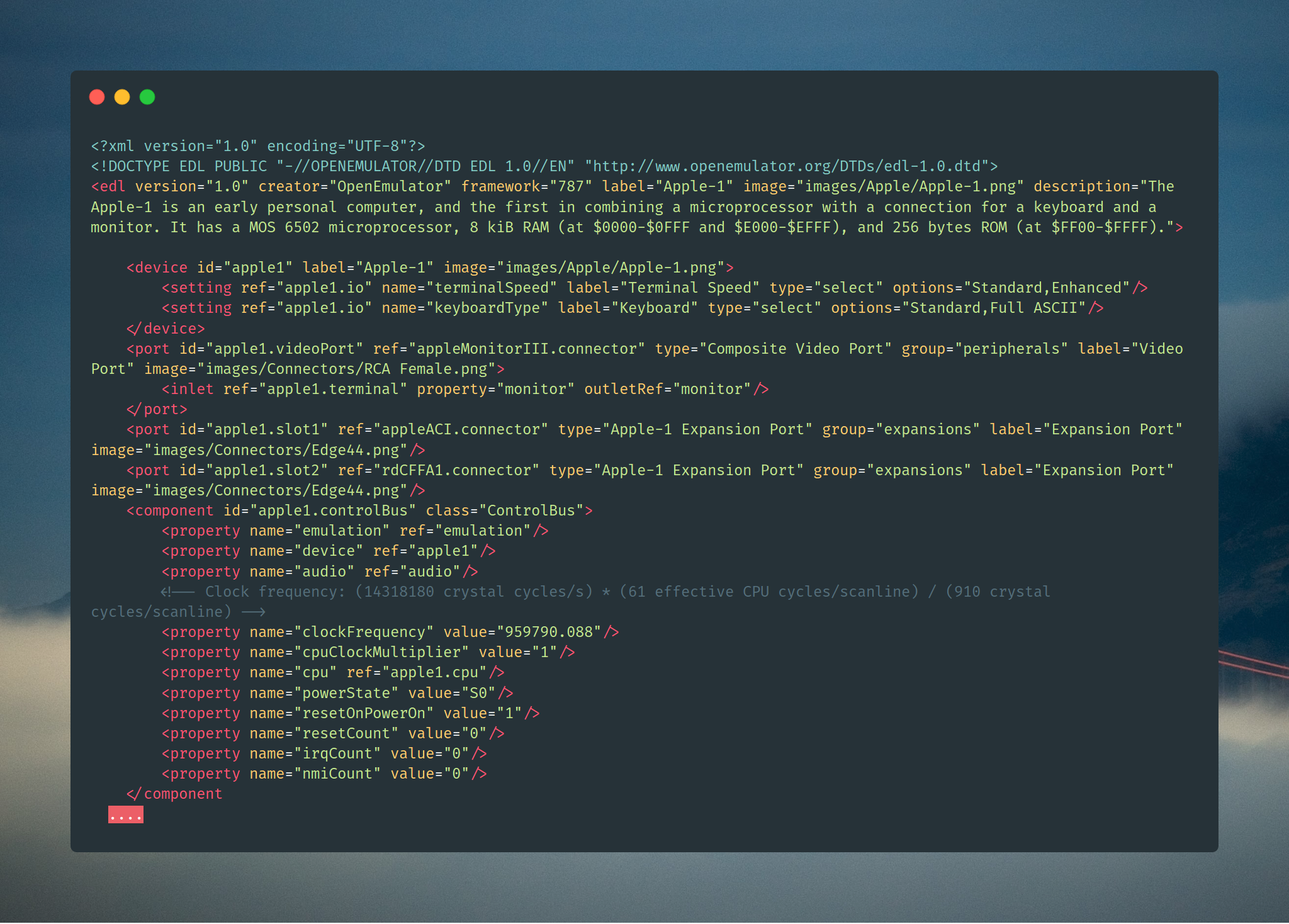The width and height of the screenshot is (1289, 924).
Task: Click ref="appleACI.connector" attribute
Action: pyautogui.click(x=443, y=429)
